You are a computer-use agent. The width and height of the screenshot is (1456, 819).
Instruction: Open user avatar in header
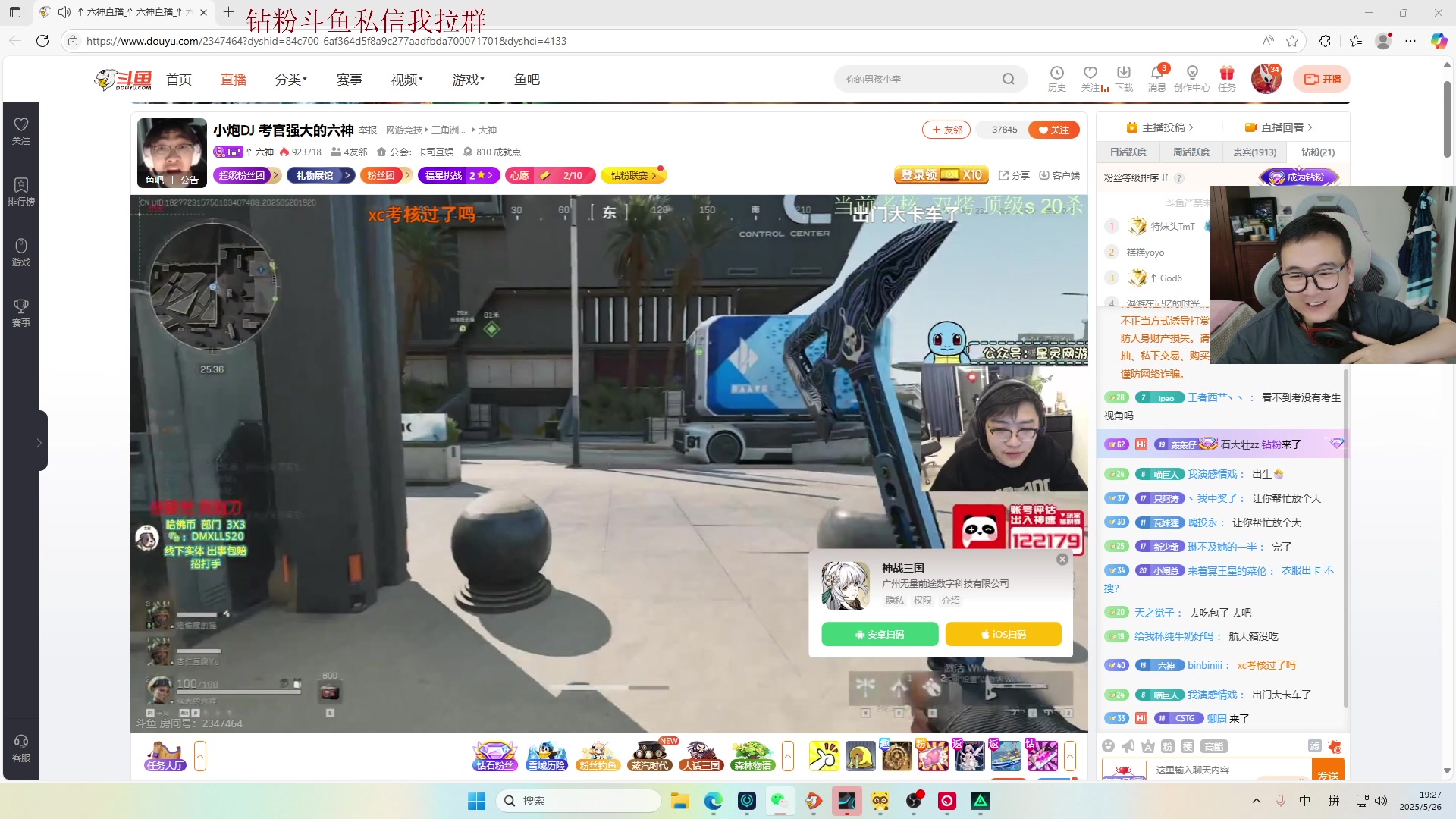(1266, 79)
